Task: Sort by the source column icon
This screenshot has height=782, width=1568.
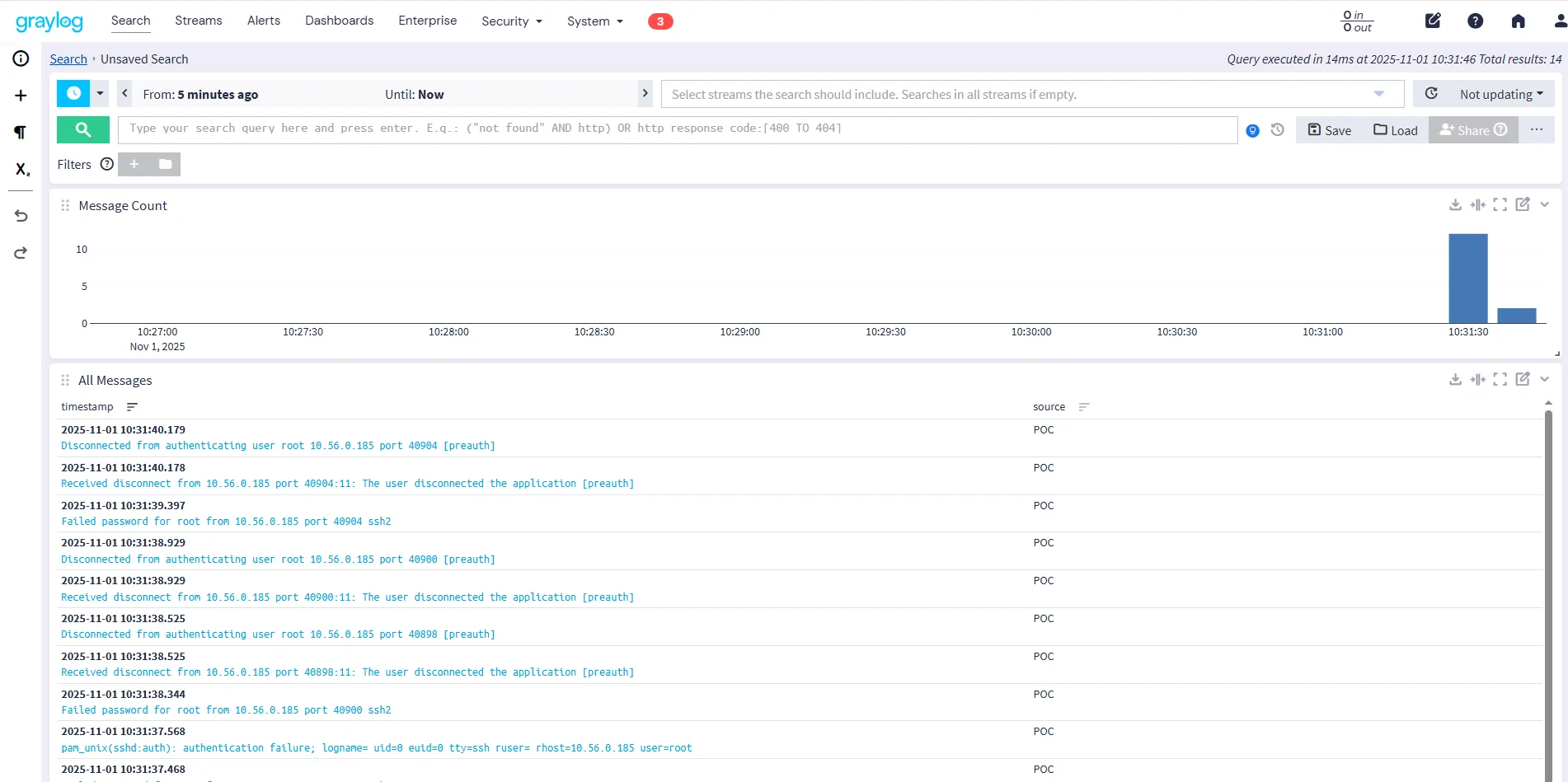Action: [x=1084, y=407]
